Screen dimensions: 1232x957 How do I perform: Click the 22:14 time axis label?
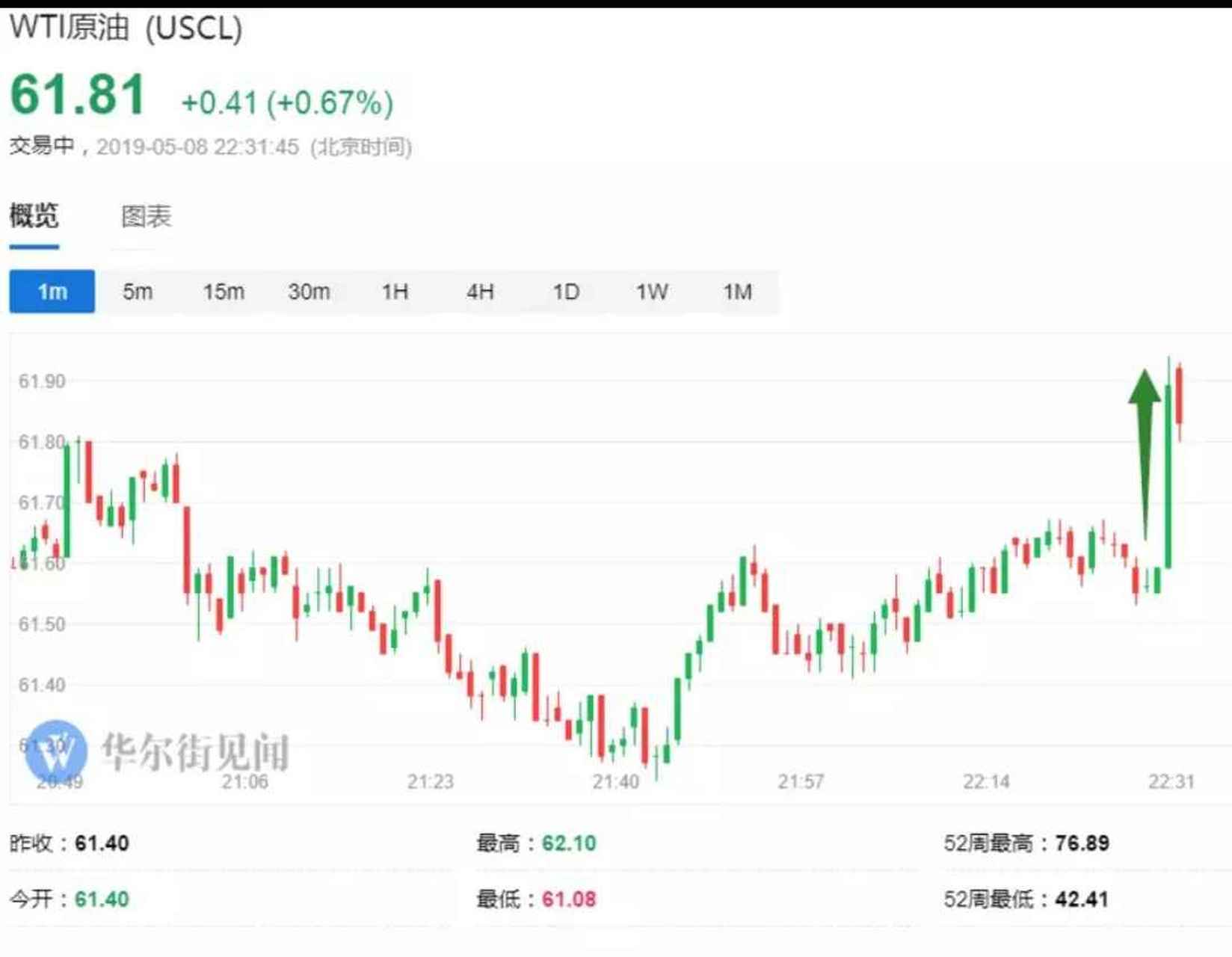coord(986,782)
